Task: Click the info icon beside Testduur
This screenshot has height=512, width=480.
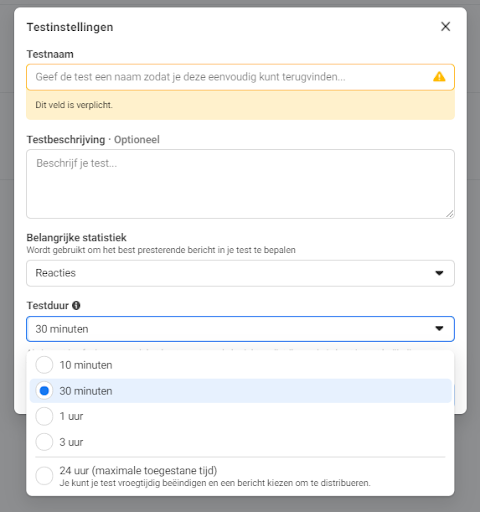Action: click(x=76, y=305)
